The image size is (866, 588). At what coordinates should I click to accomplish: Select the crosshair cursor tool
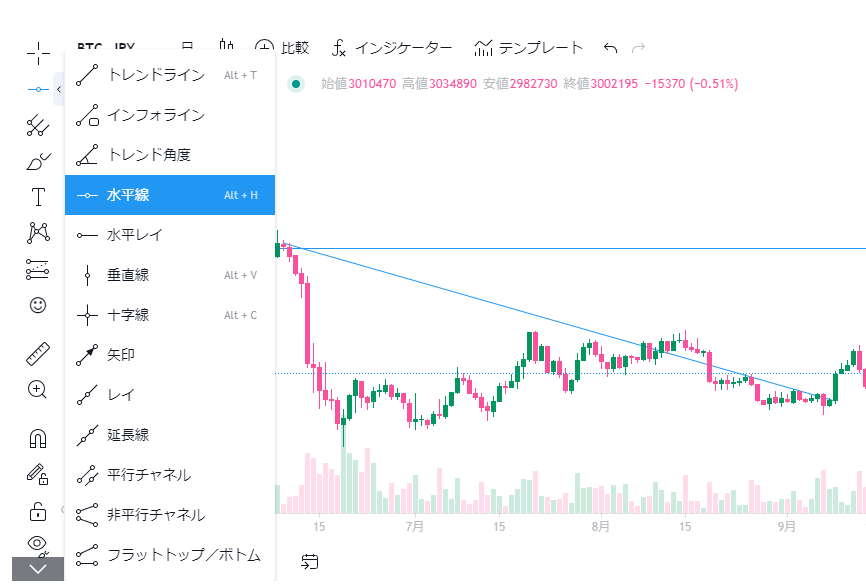[38, 52]
